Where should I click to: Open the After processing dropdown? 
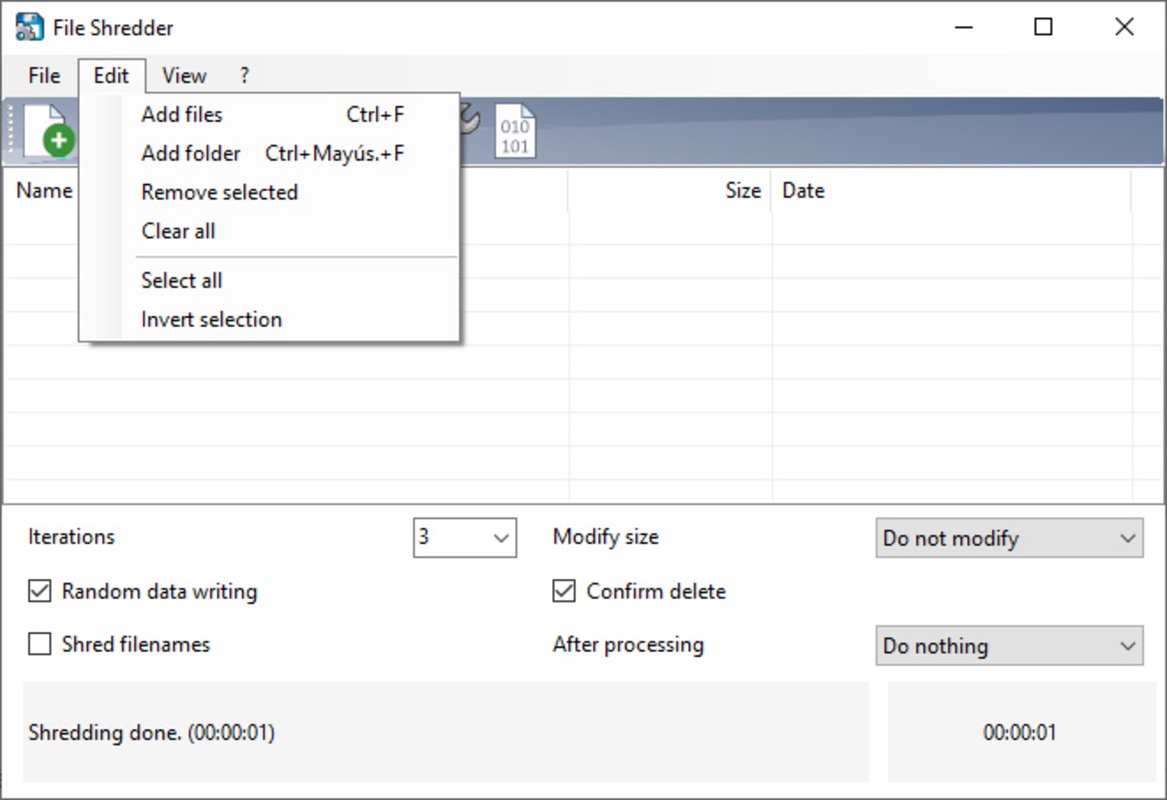click(x=1009, y=646)
